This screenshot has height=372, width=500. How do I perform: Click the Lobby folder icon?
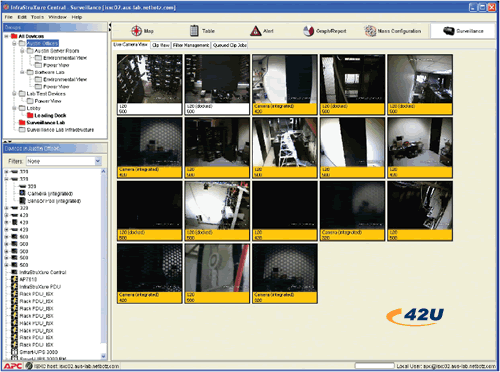click(x=22, y=108)
